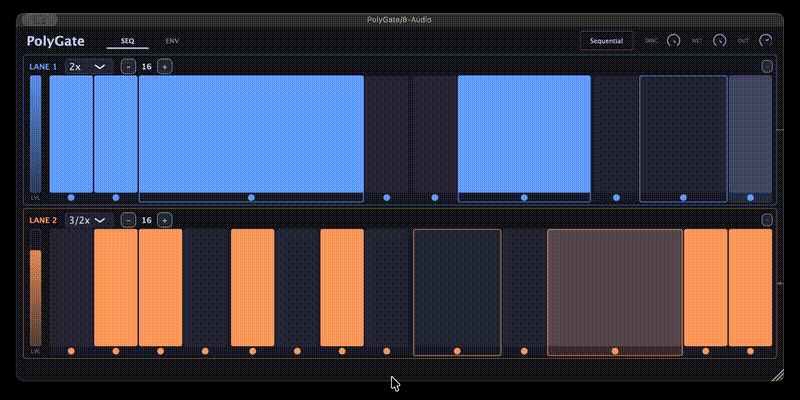800x400 pixels.
Task: Click the orange dot under Lane 2's sixth step
Action: point(297,351)
